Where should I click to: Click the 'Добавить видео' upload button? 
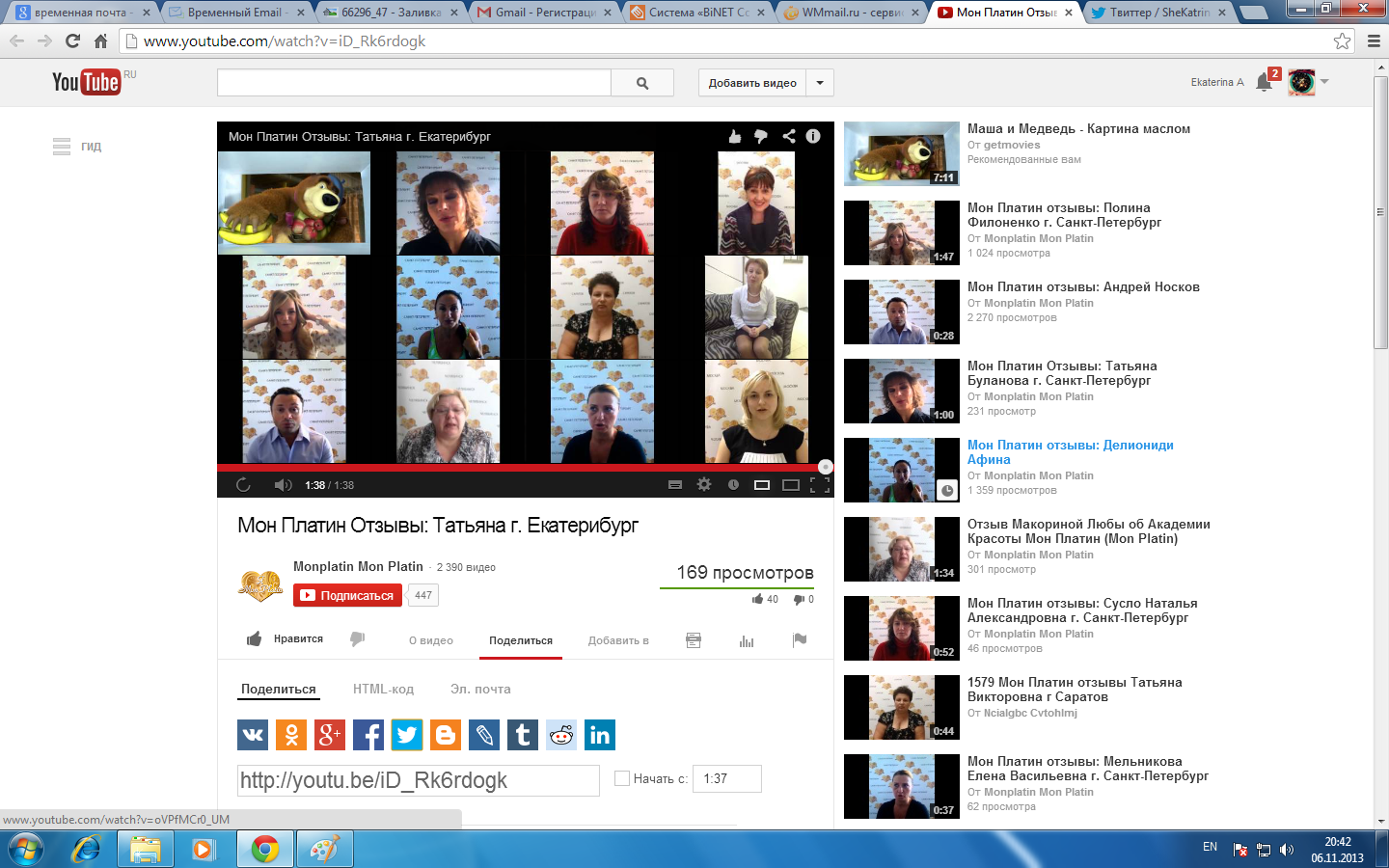tap(752, 83)
